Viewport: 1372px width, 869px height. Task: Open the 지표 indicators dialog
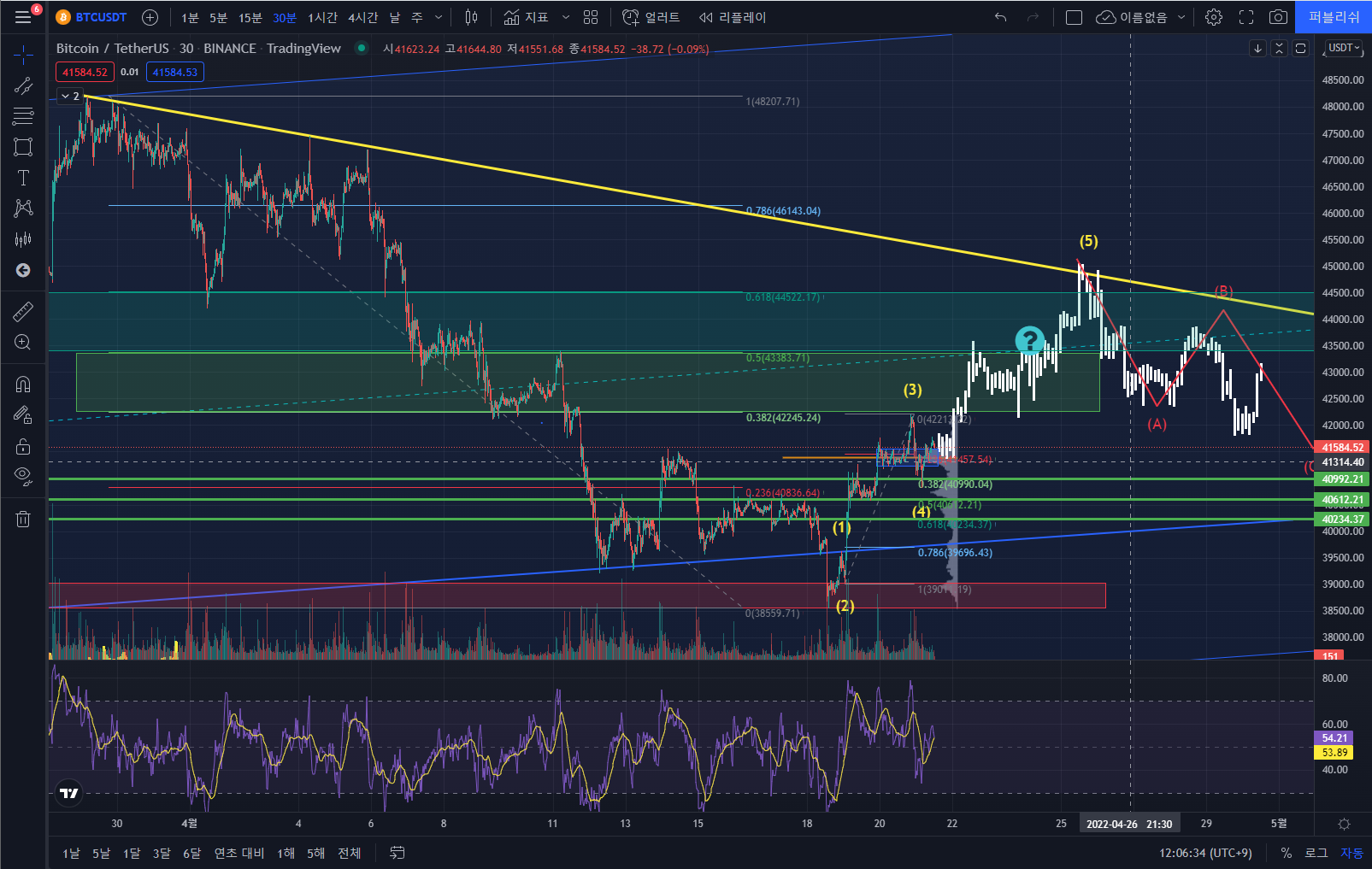point(526,17)
